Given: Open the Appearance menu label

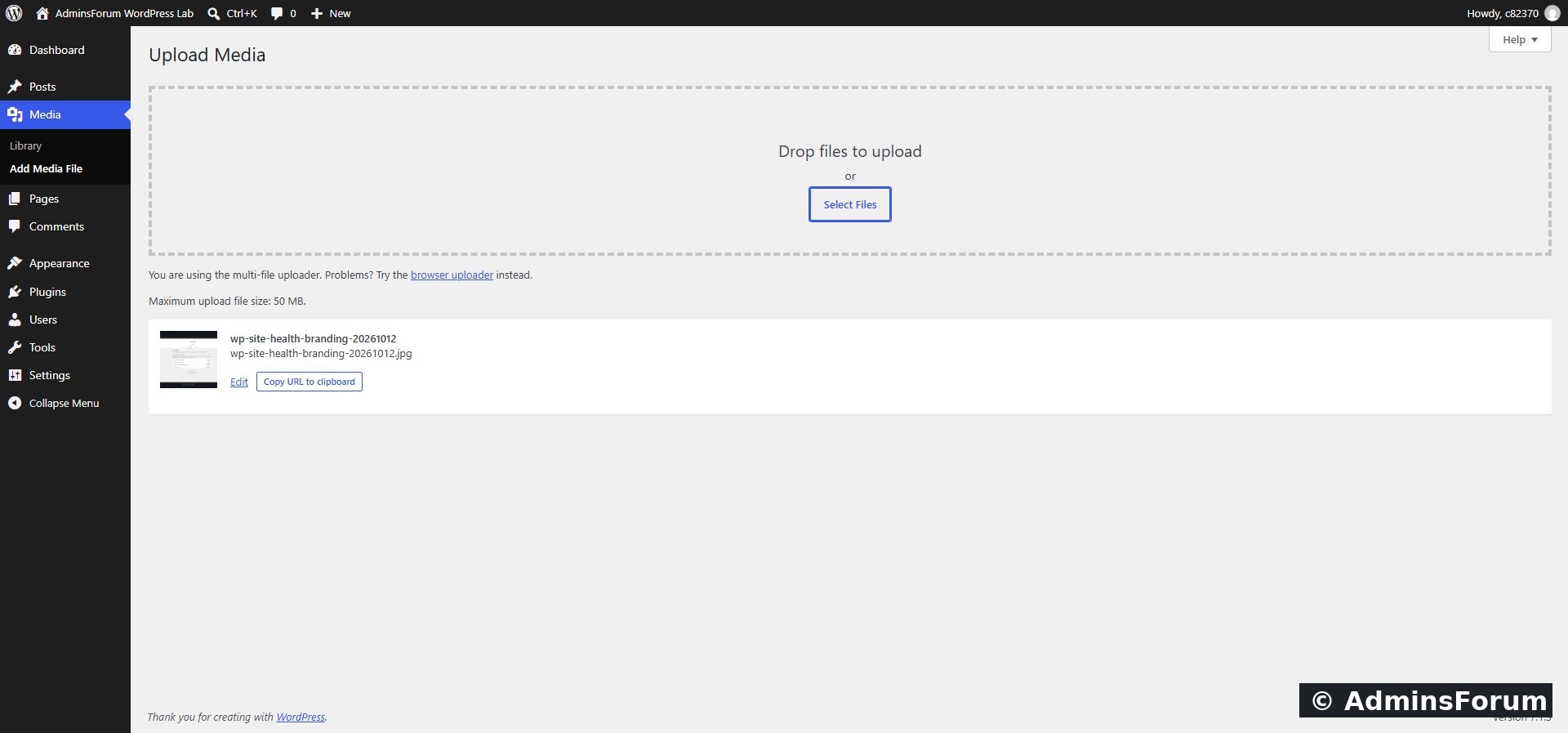Looking at the screenshot, I should point(60,263).
